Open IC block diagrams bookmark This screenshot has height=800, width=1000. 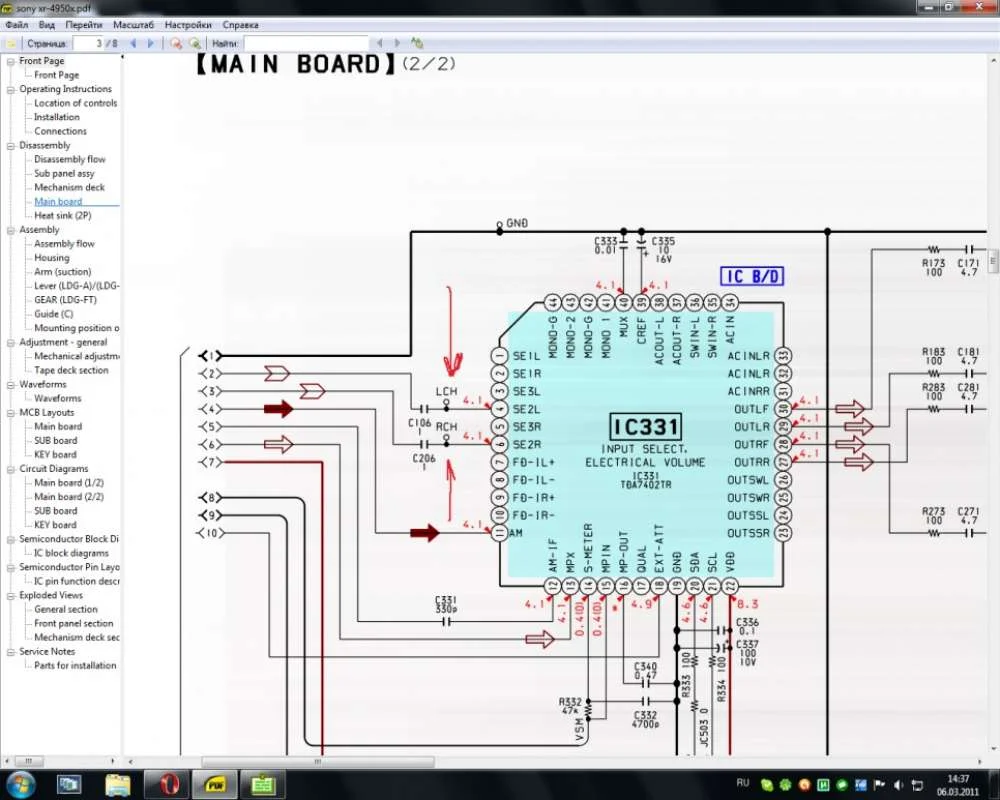71,553
